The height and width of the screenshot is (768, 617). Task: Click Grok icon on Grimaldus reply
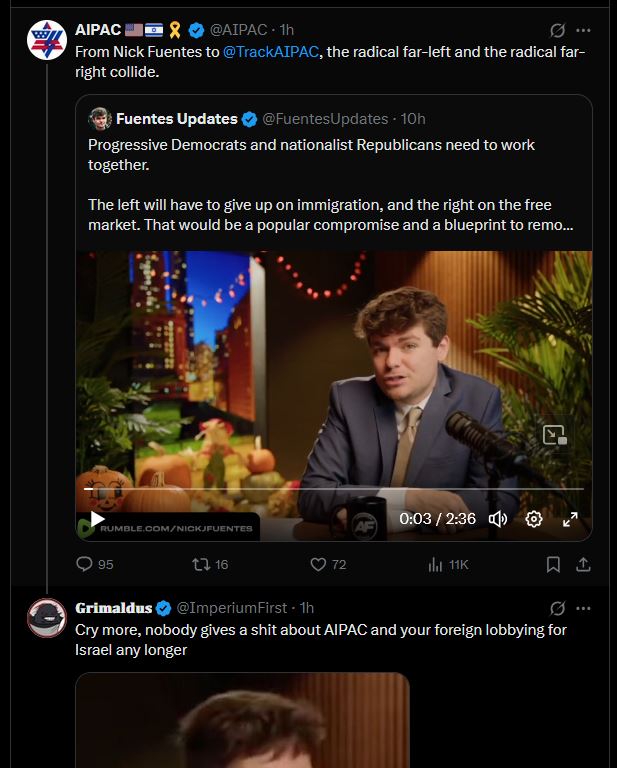click(x=558, y=608)
